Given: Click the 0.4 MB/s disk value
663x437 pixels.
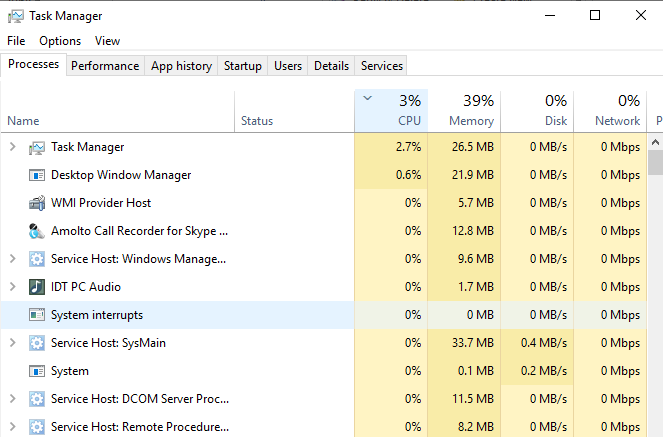Looking at the screenshot, I should (x=544, y=343).
